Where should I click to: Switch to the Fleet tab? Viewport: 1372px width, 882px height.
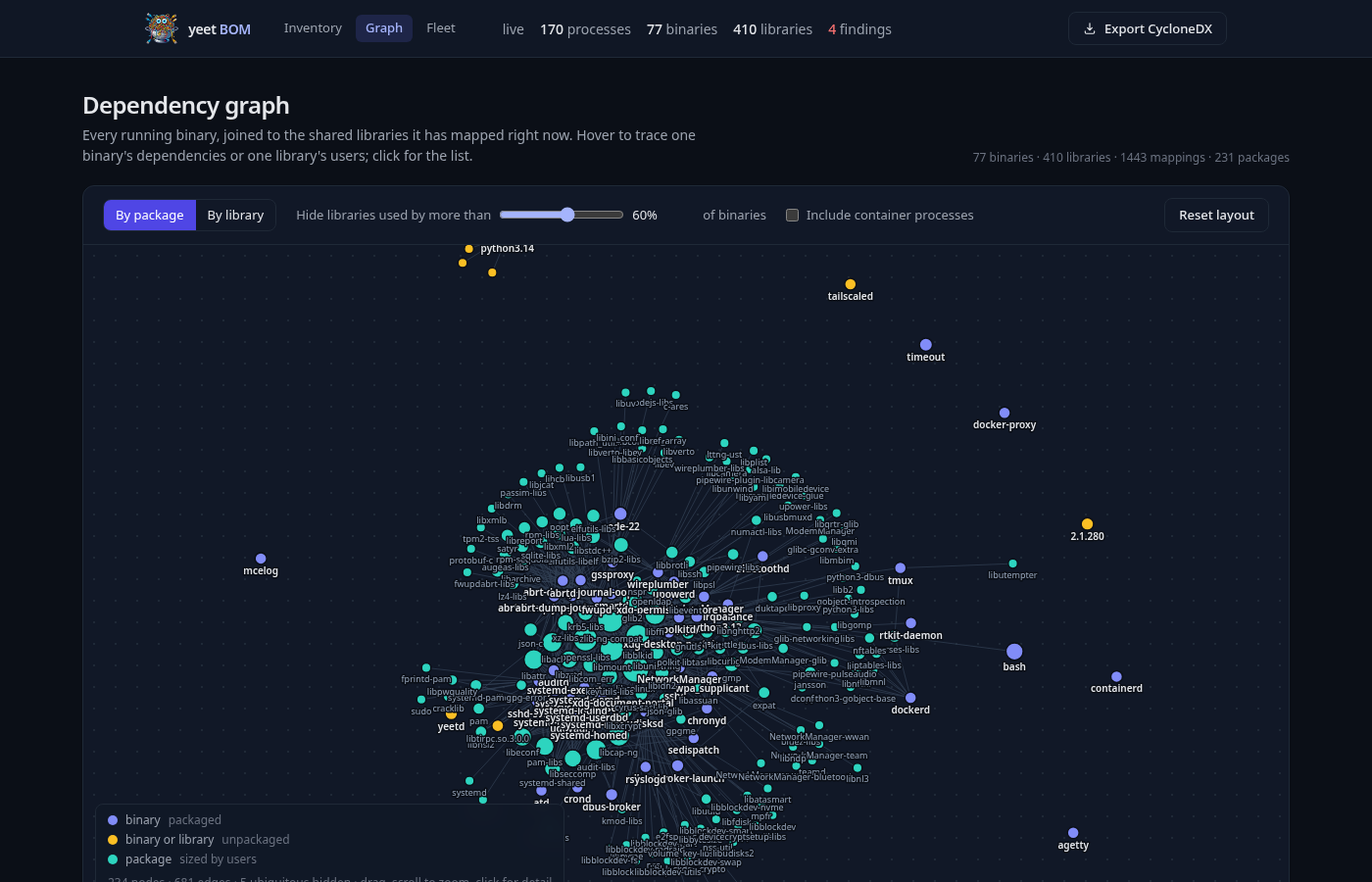tap(440, 28)
